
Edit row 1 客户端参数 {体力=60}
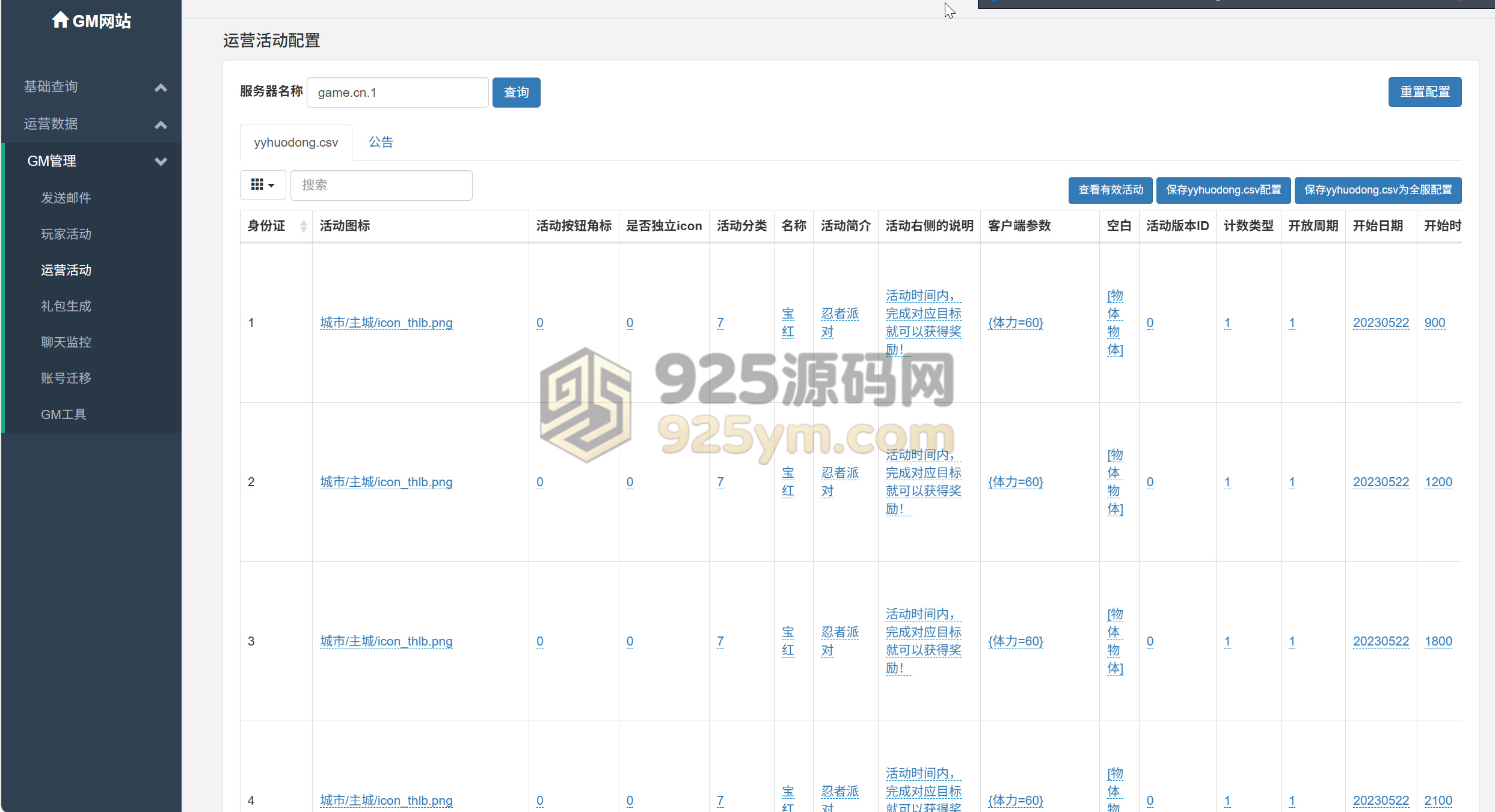pyautogui.click(x=1015, y=323)
